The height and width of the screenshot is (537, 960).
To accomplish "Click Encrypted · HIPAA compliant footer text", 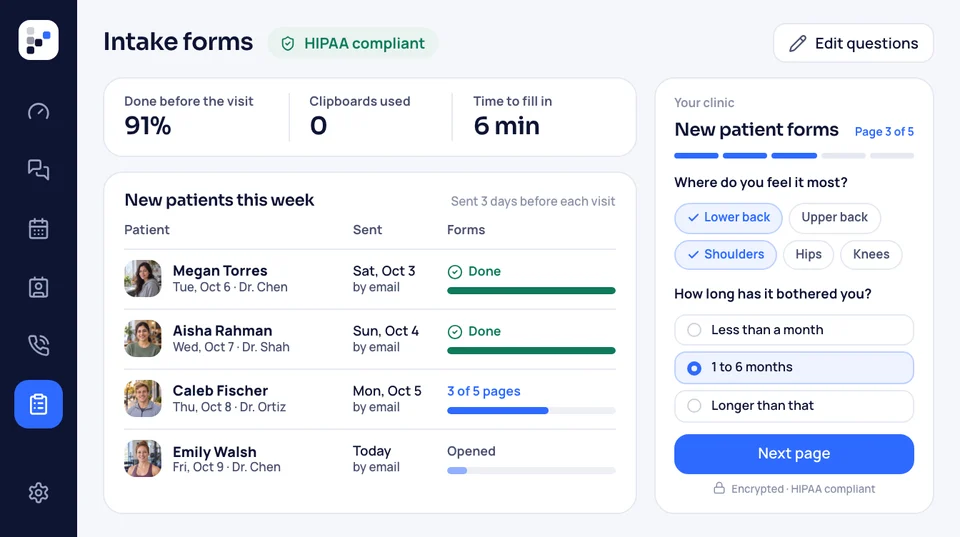I will tap(803, 489).
